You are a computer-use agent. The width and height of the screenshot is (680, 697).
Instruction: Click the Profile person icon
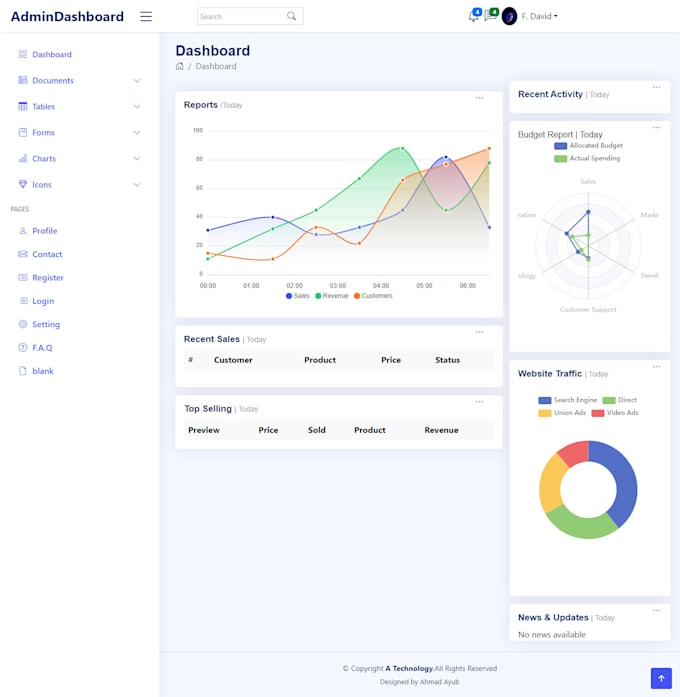(x=23, y=230)
